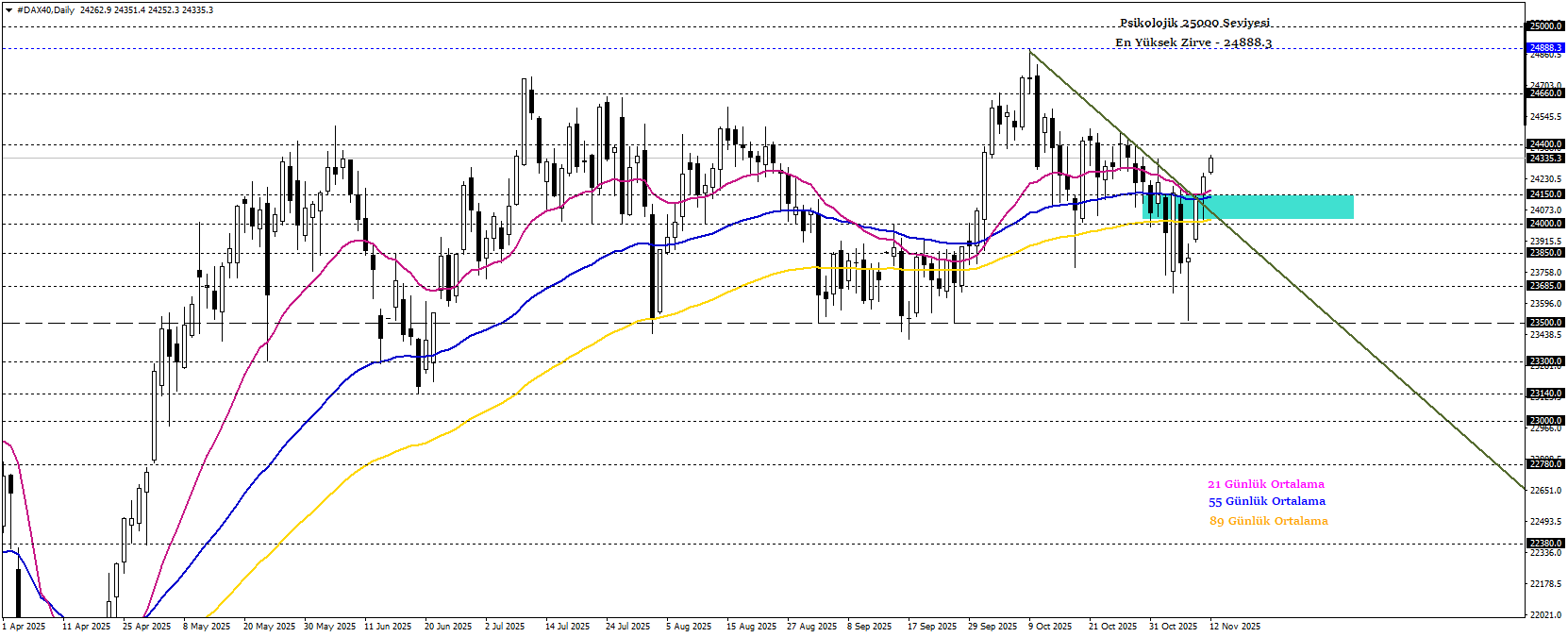Click the '1 Apr 2025' date label
This screenshot has width=1568, height=637.
point(25,627)
